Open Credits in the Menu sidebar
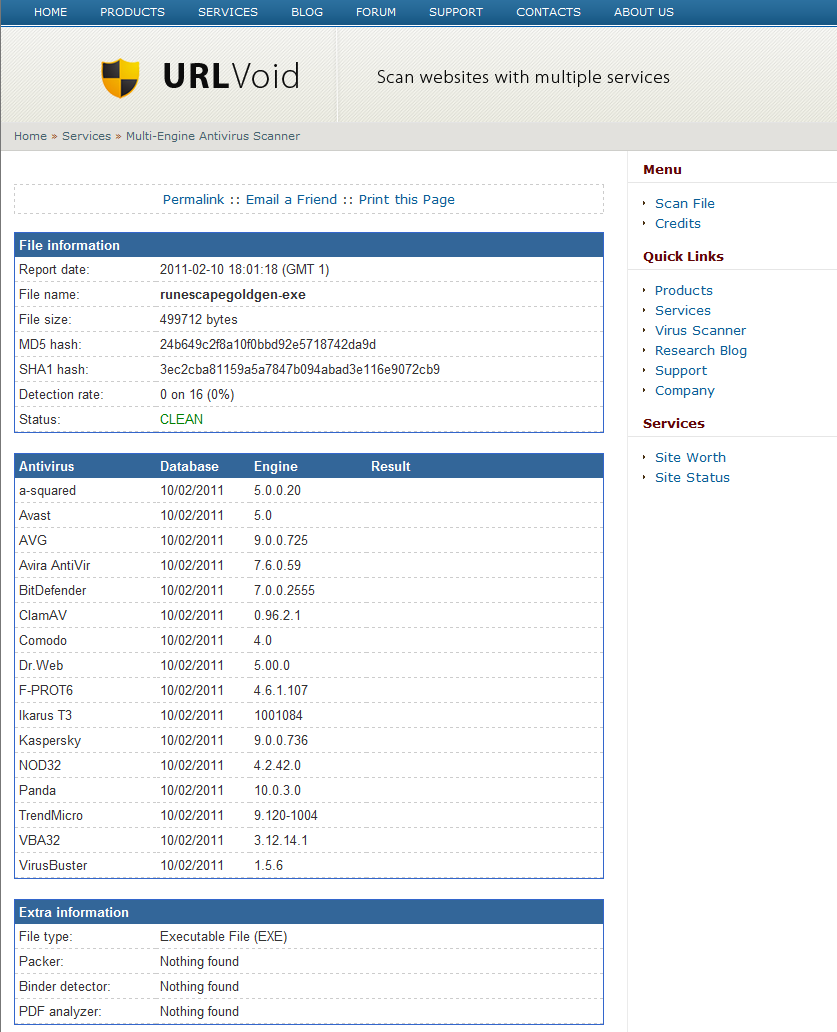 pyautogui.click(x=678, y=224)
